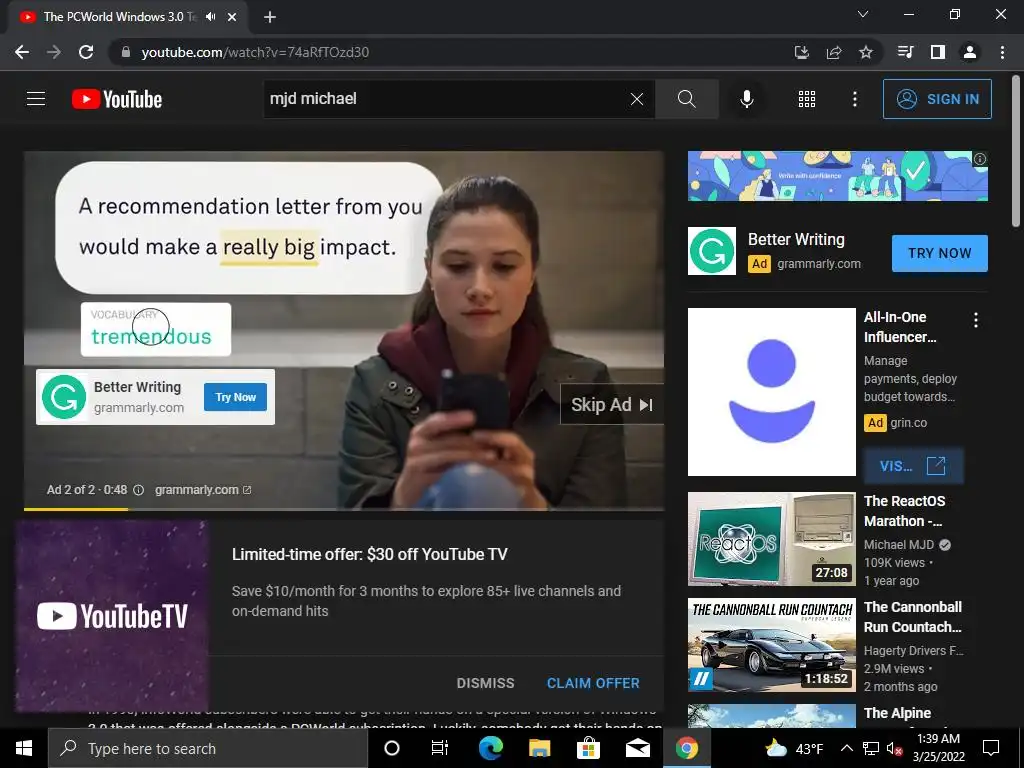Click the yellow ad progress bar
The width and height of the screenshot is (1024, 768).
[76, 509]
